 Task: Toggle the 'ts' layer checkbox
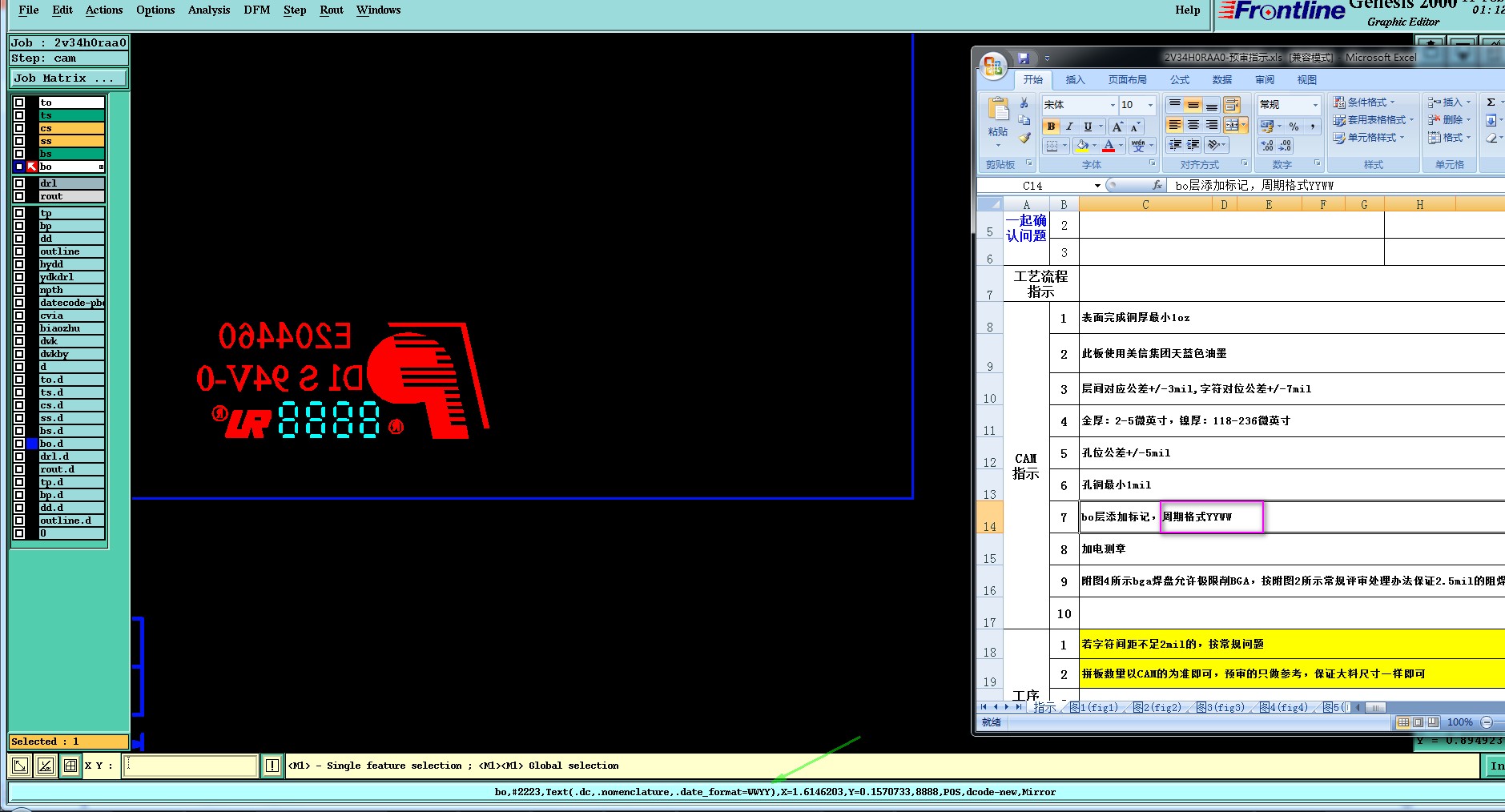[19, 115]
